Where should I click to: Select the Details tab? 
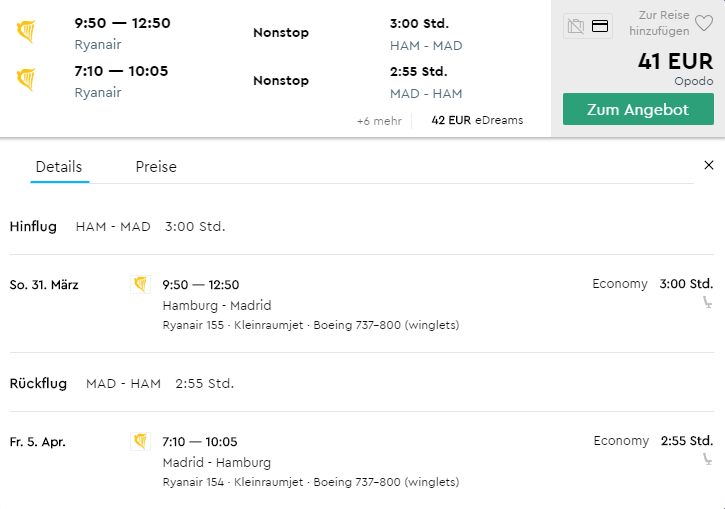(x=59, y=167)
